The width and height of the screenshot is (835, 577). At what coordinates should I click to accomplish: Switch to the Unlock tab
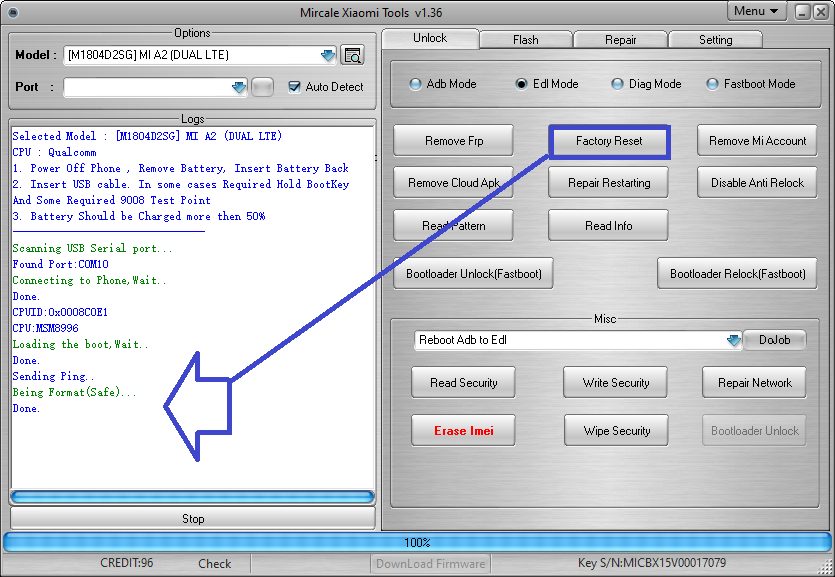430,38
